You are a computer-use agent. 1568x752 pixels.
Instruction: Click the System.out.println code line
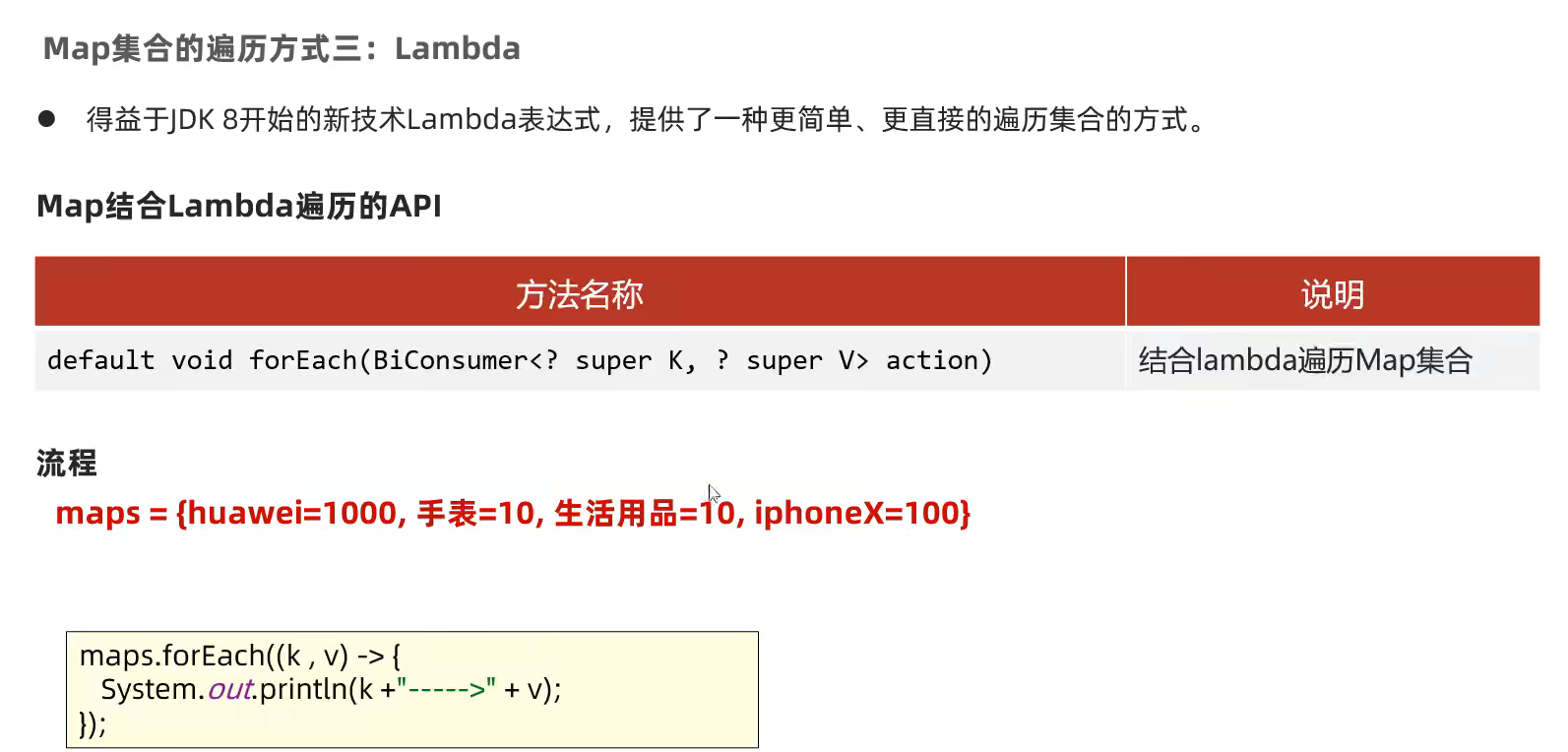(x=331, y=689)
